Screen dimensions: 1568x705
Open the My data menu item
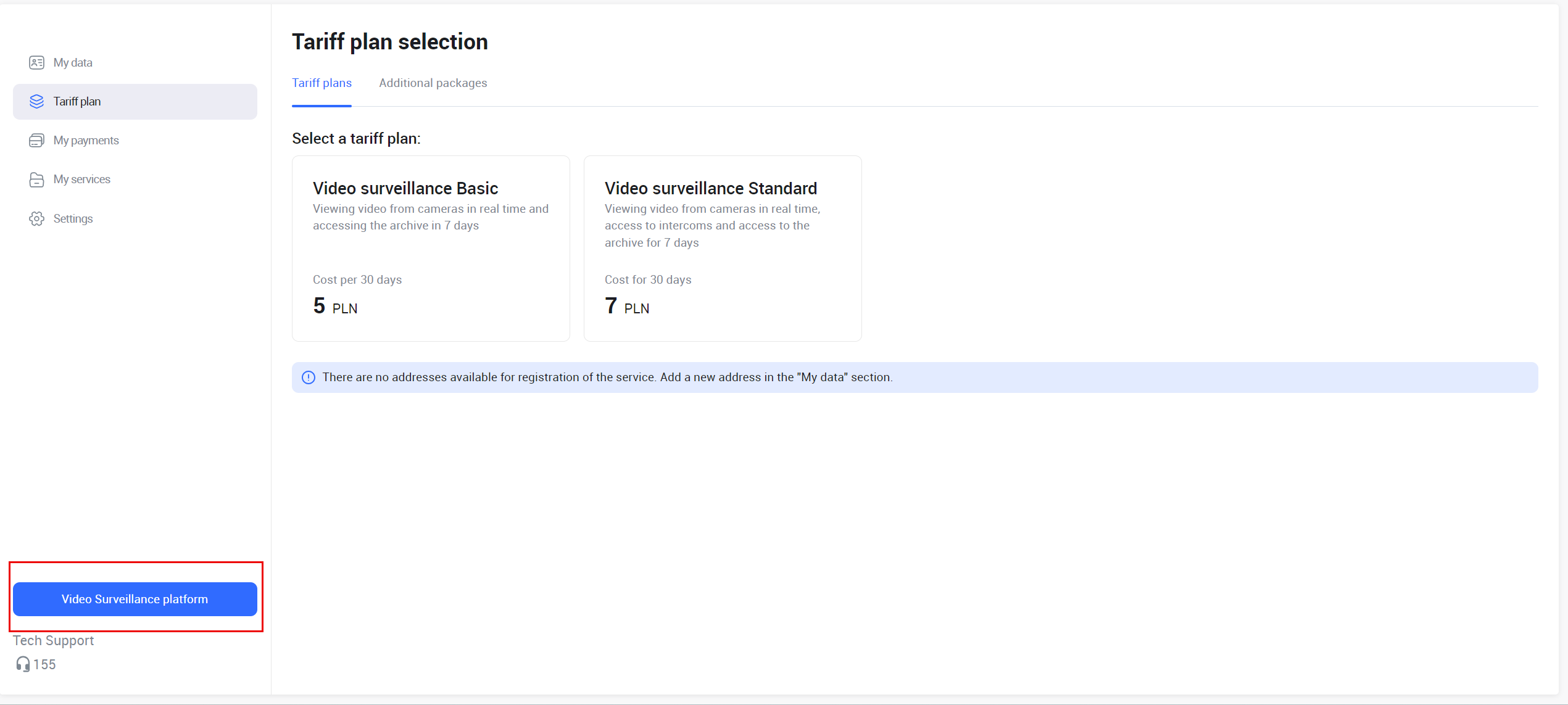pos(73,62)
